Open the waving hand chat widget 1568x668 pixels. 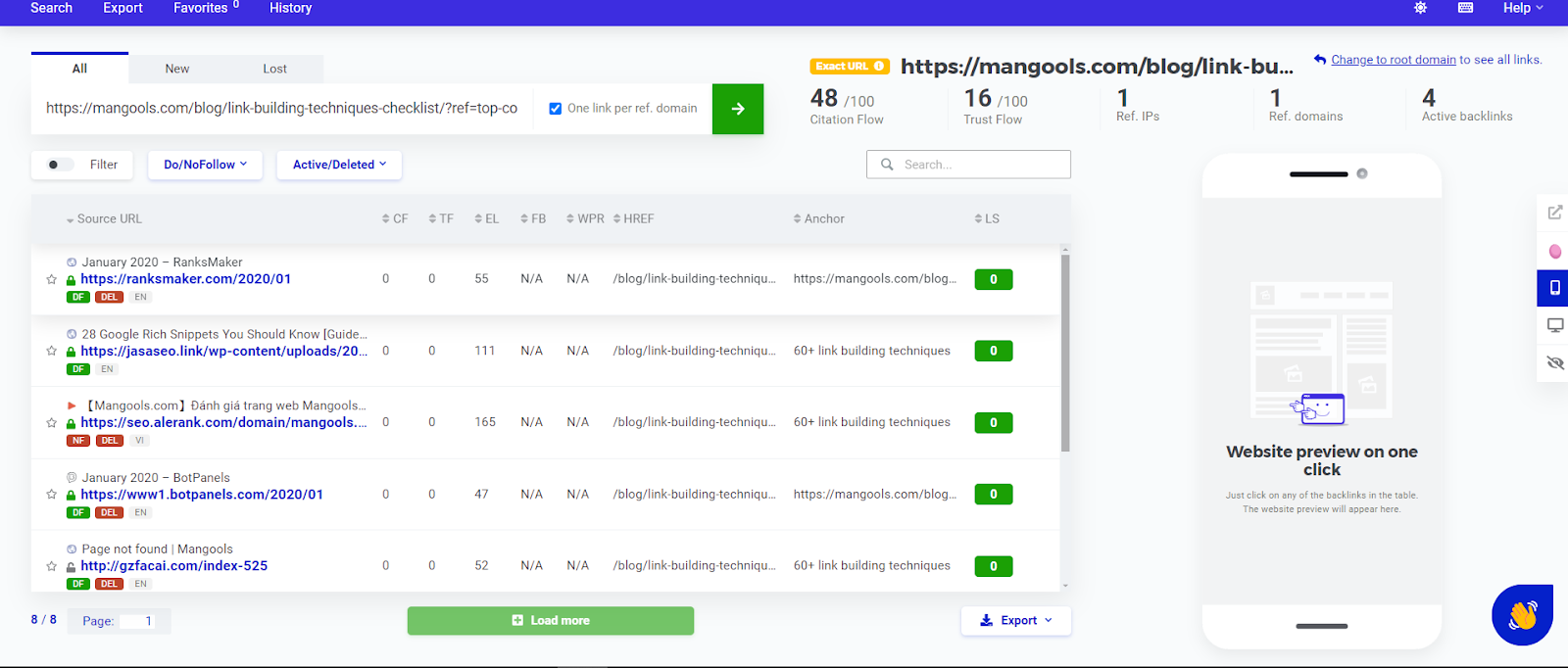pos(1522,615)
